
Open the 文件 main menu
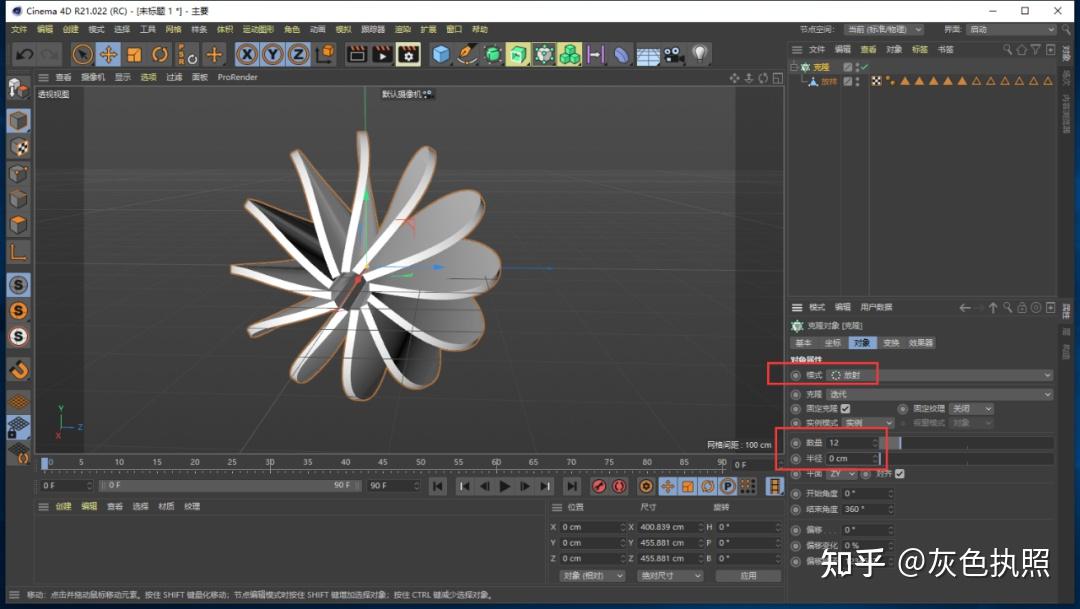coord(19,29)
